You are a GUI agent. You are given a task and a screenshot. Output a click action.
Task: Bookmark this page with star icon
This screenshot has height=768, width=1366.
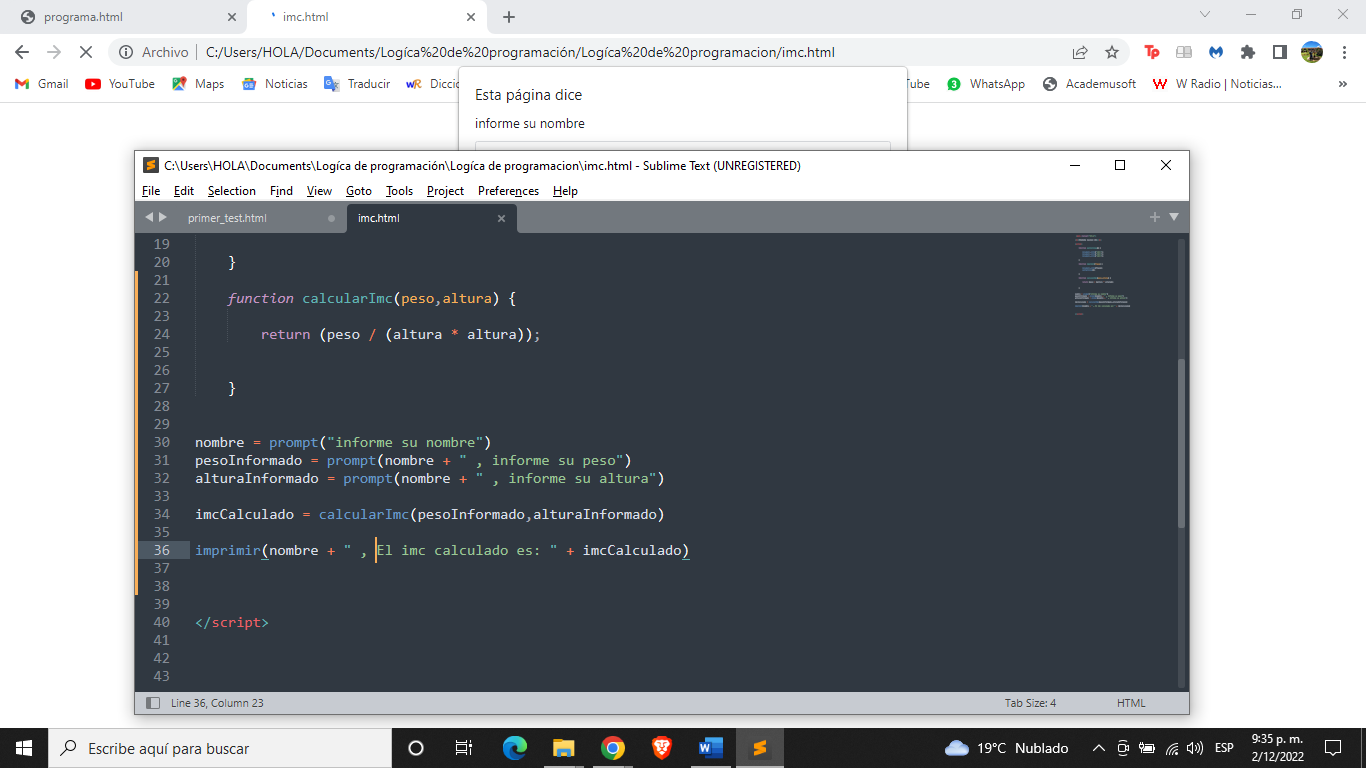tap(1112, 52)
